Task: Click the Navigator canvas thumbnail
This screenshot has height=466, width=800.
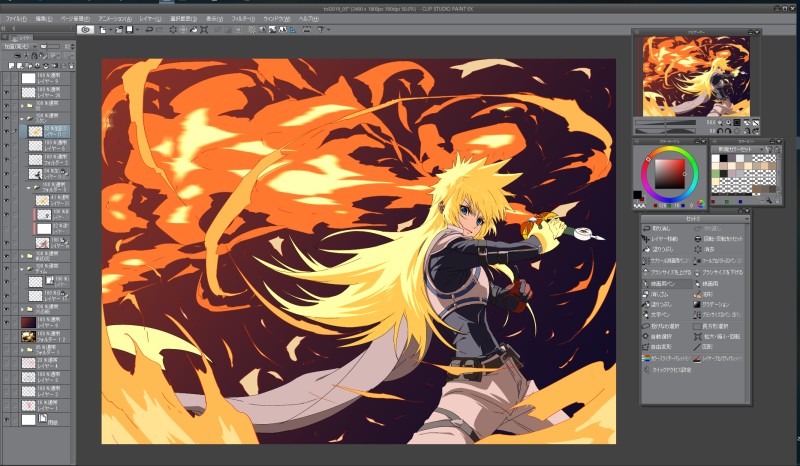Action: (696, 76)
